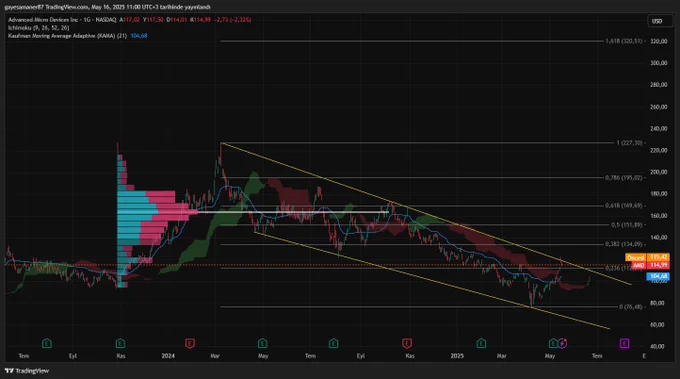Click the blue 104,68 KAMA price tag
The height and width of the screenshot is (379, 680).
tap(658, 276)
